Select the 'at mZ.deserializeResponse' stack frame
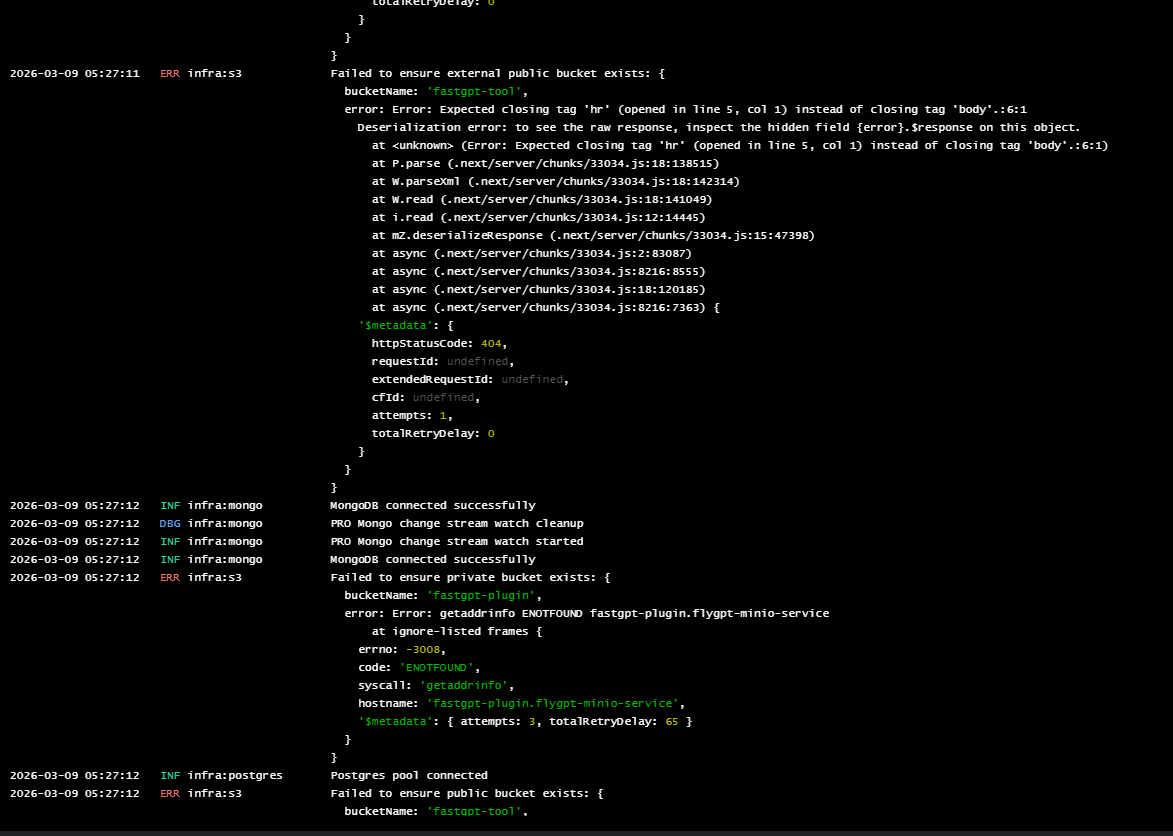Screen dimensions: 1173x836 [x=593, y=235]
